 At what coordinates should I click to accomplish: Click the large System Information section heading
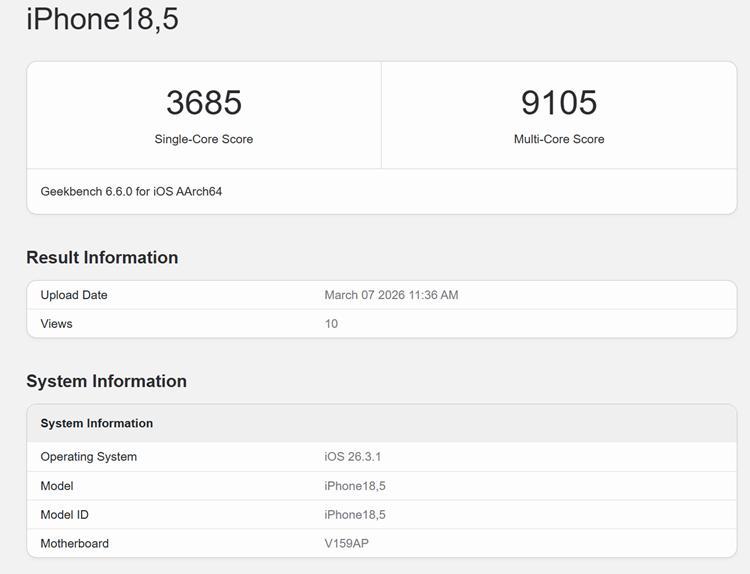(x=106, y=381)
